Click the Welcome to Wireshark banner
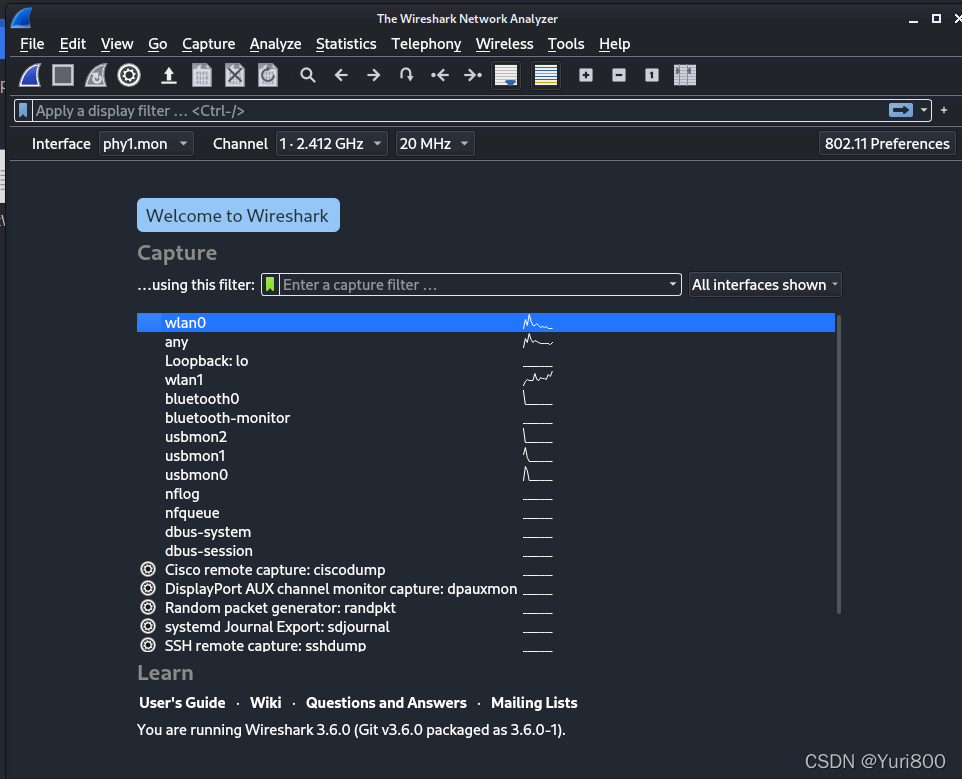Image resolution: width=962 pixels, height=779 pixels. pos(238,215)
